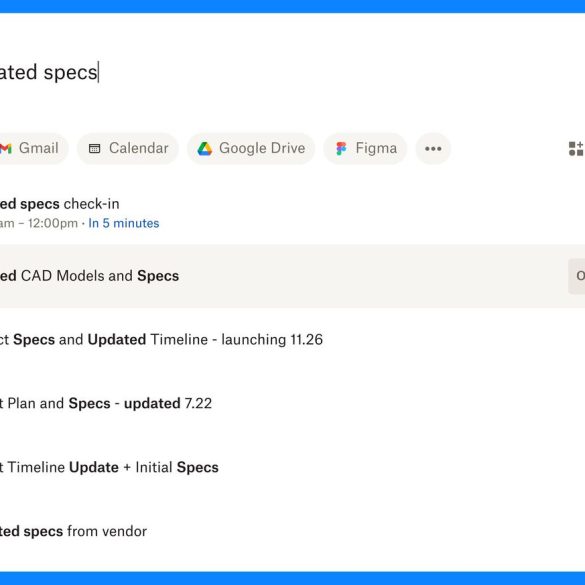Image resolution: width=585 pixels, height=585 pixels.
Task: Click the Calendar icon in filter chip
Action: coord(94,148)
